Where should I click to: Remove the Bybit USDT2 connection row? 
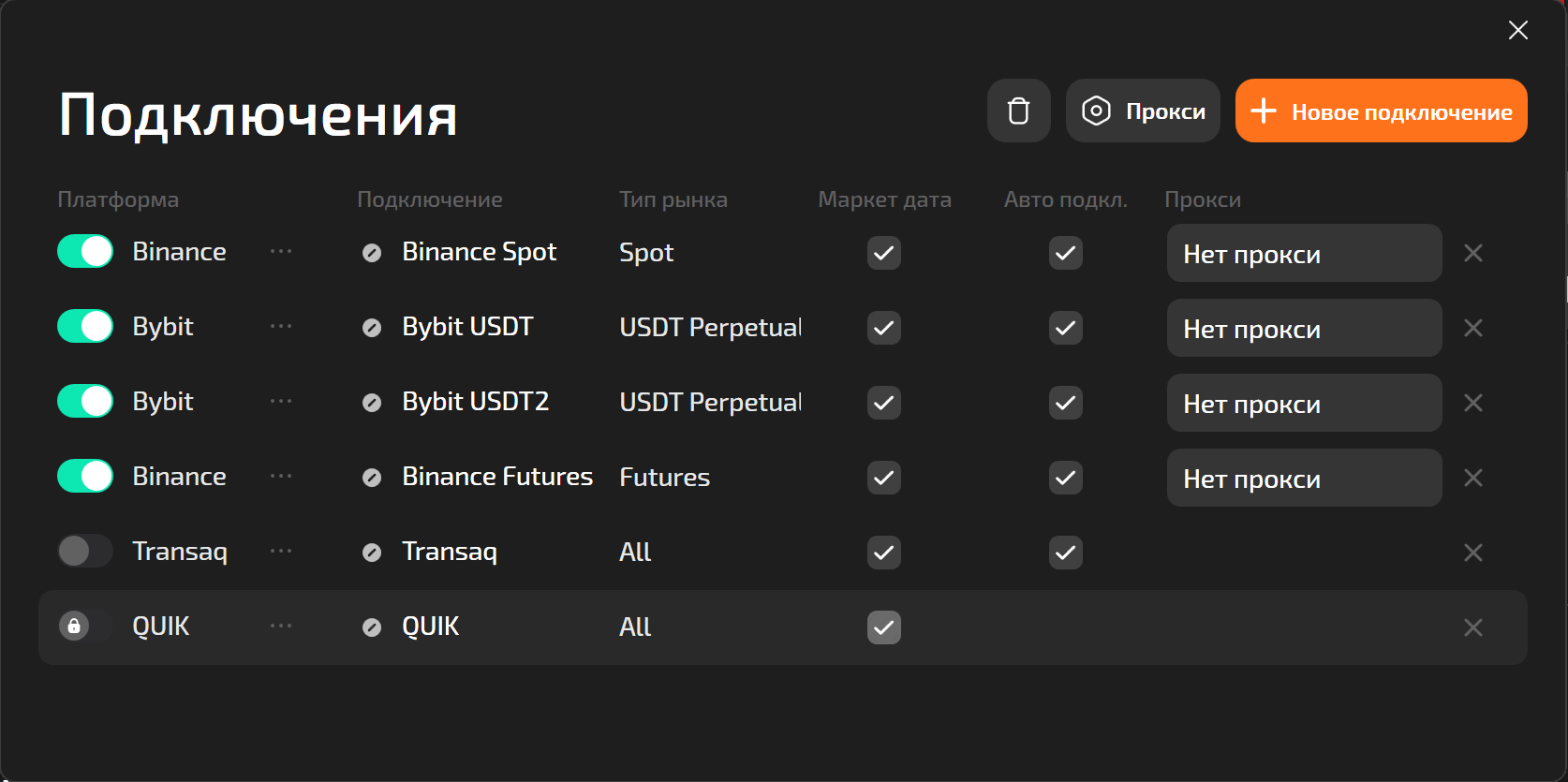click(1472, 403)
